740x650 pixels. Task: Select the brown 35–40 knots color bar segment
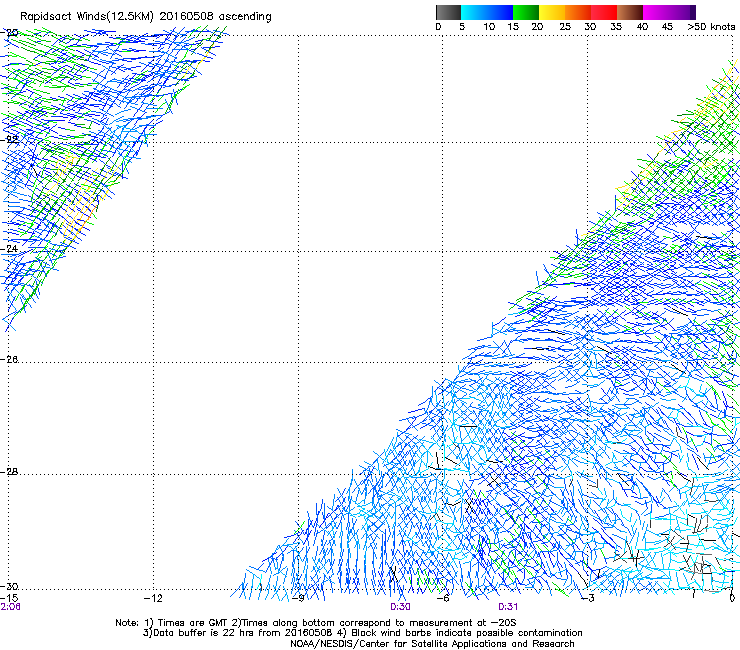630,12
